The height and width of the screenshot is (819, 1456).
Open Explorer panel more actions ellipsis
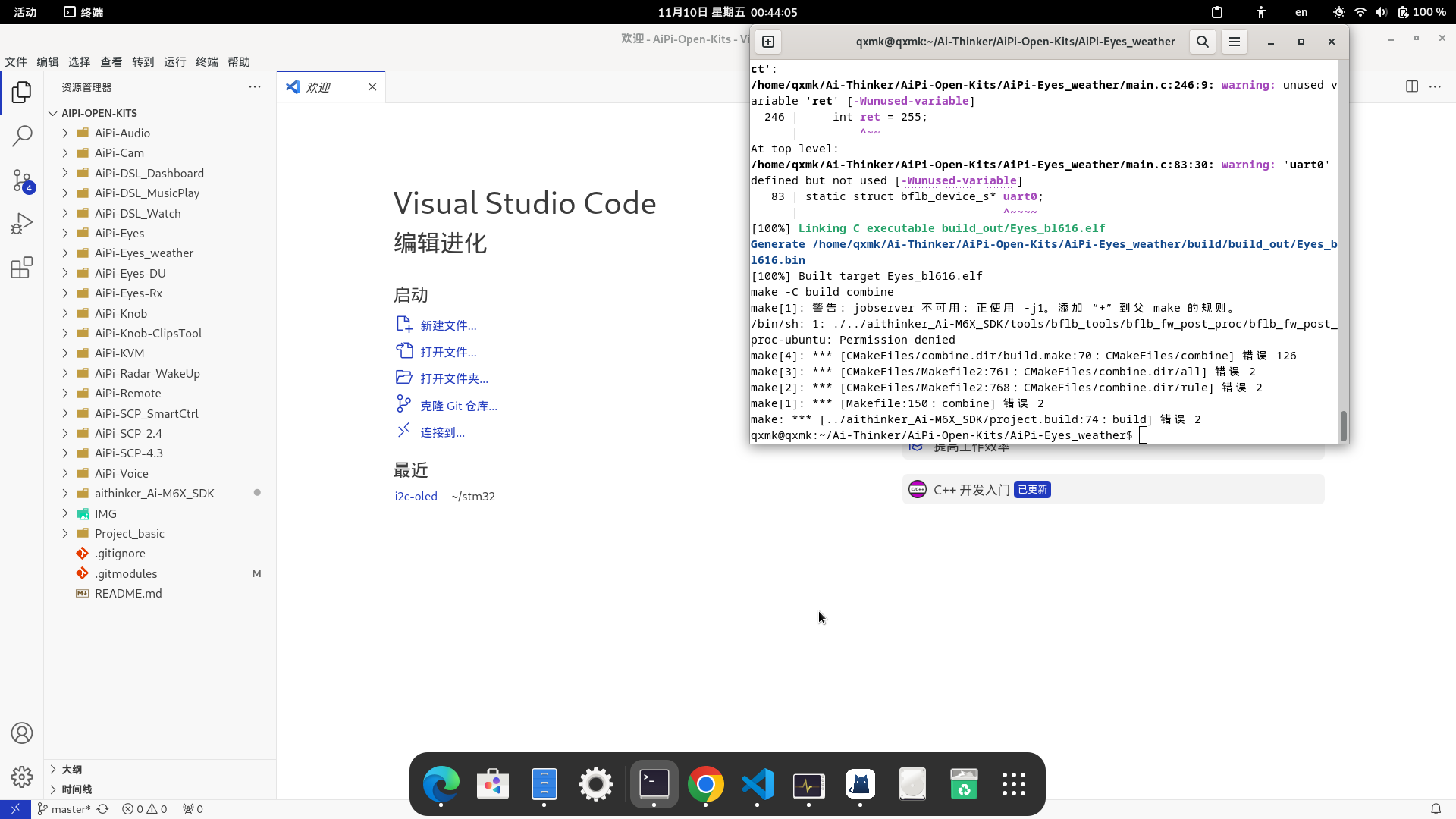pos(255,87)
